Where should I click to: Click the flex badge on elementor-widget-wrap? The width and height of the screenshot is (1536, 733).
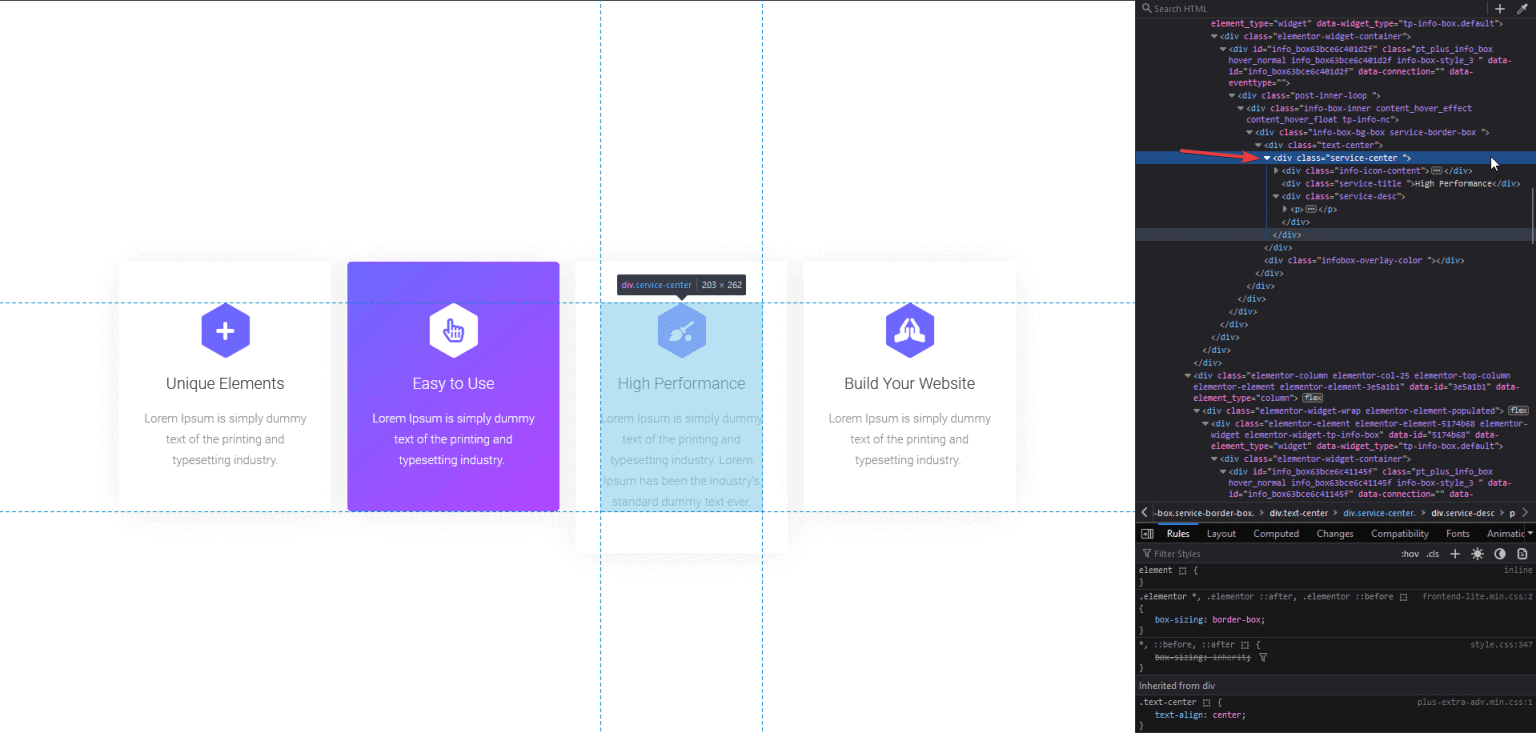[x=1518, y=411]
